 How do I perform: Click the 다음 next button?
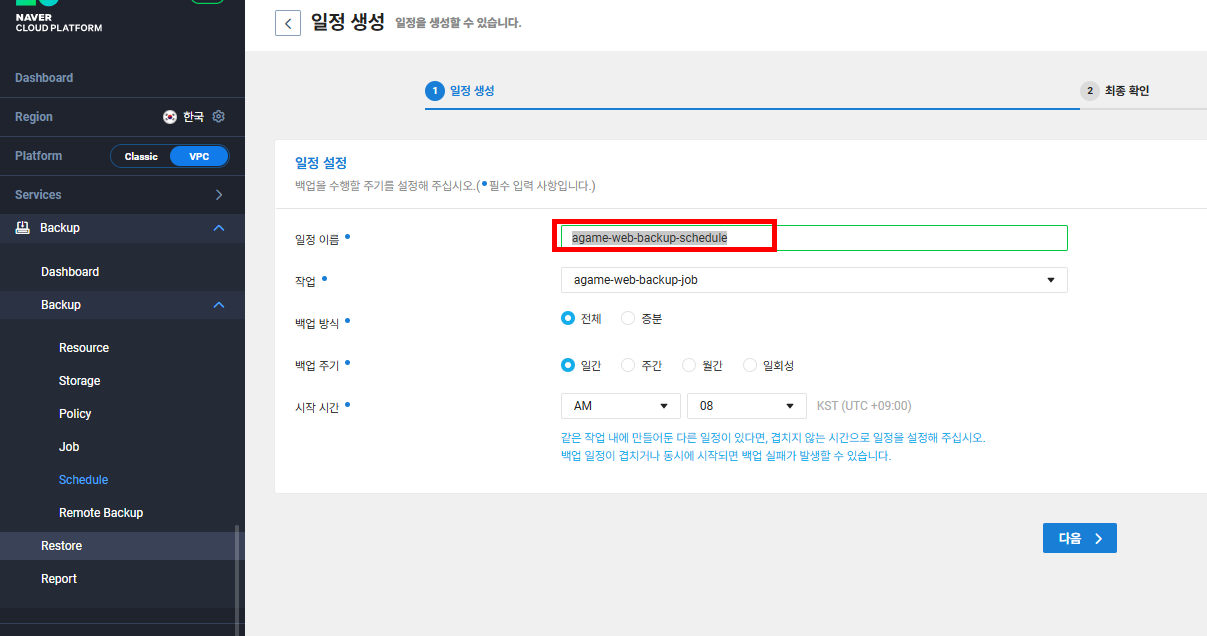coord(1080,538)
